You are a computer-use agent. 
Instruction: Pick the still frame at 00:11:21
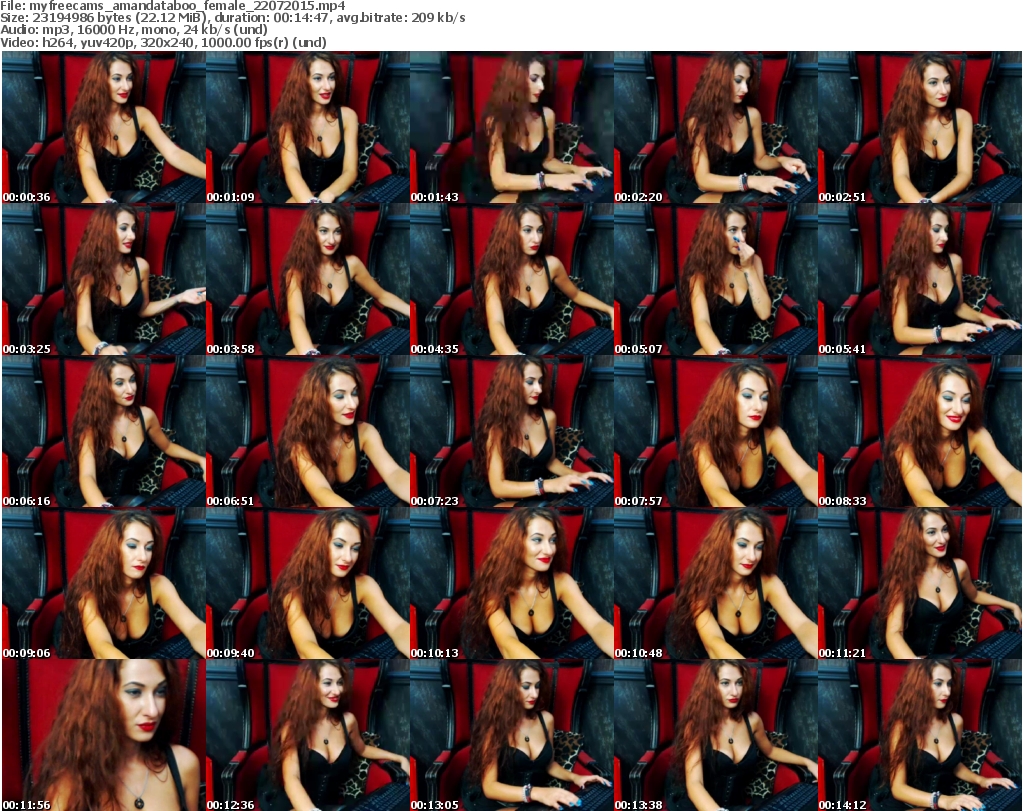tap(920, 583)
